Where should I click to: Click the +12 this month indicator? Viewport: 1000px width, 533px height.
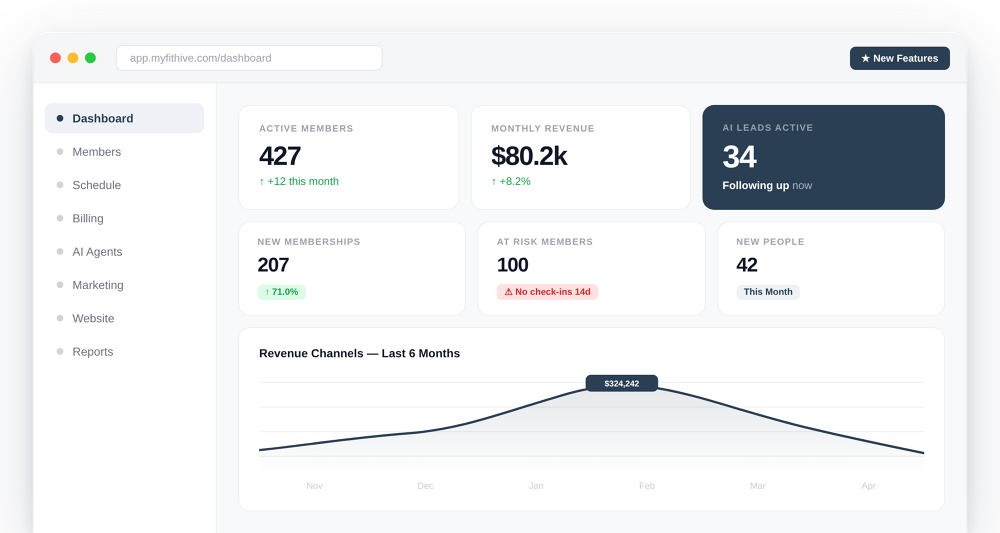[x=299, y=181]
